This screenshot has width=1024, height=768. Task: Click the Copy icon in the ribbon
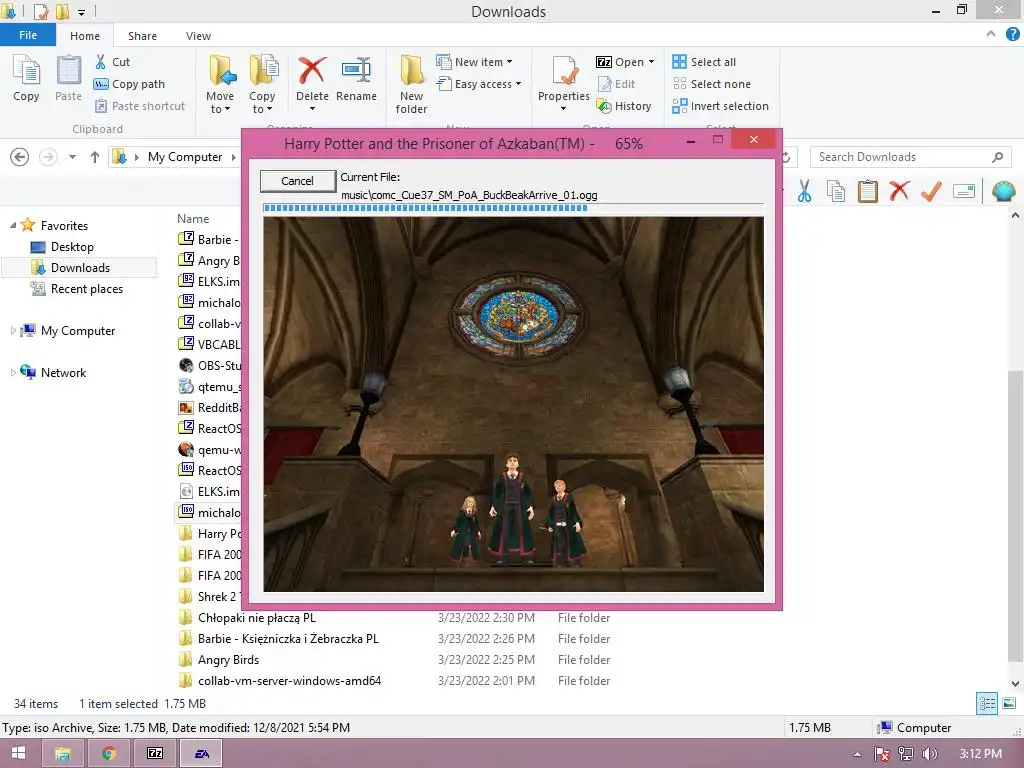click(x=26, y=71)
